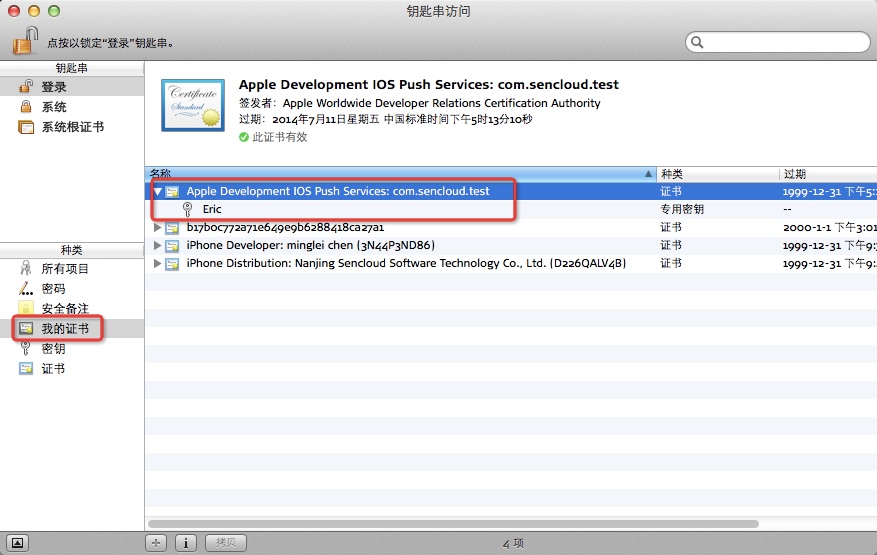Click the padlock icon to lock login keychain
Viewport: 877px width, 555px height.
pyautogui.click(x=25, y=40)
